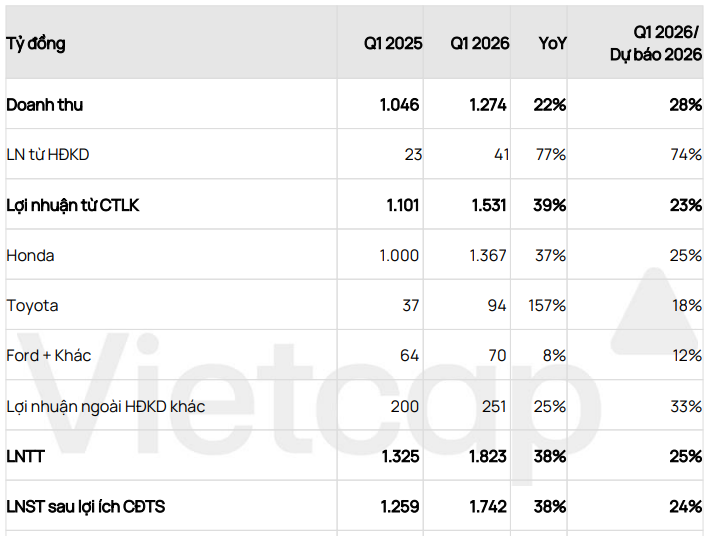The width and height of the screenshot is (708, 536).
Task: Select the LNTT row label
Action: pos(25,457)
